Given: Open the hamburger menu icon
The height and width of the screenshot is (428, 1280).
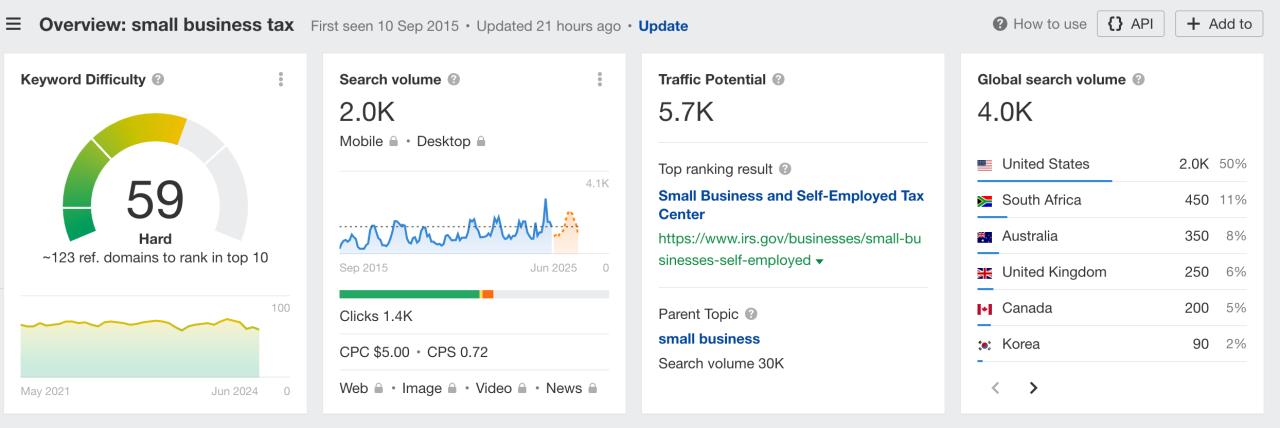Looking at the screenshot, I should 13,24.
